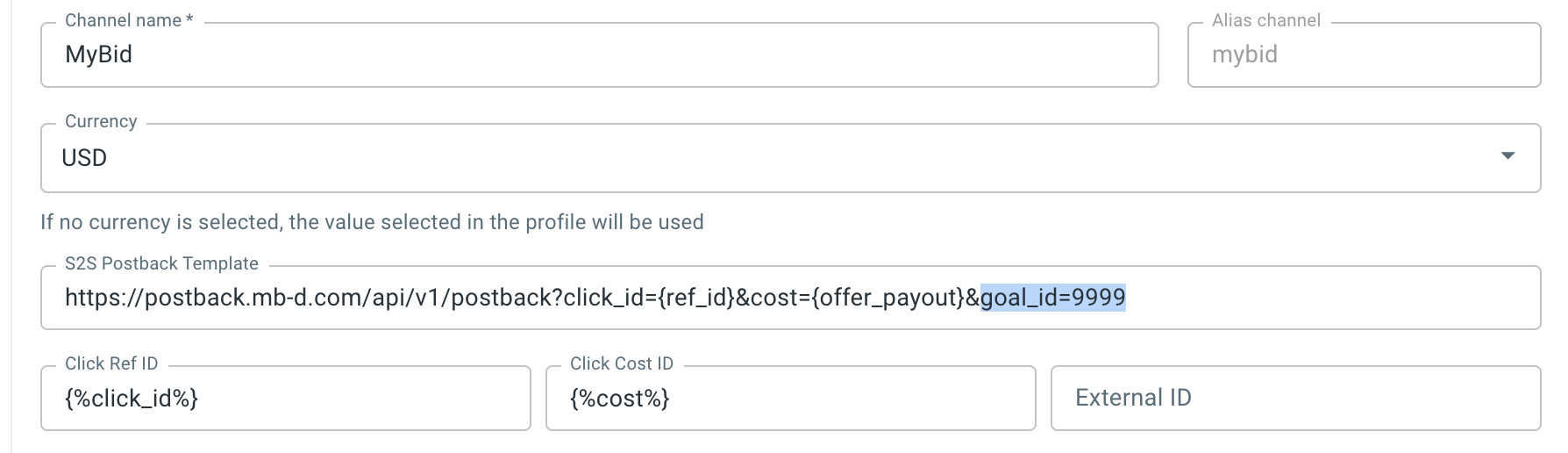
Task: Click the Currency field label
Action: coord(101,121)
